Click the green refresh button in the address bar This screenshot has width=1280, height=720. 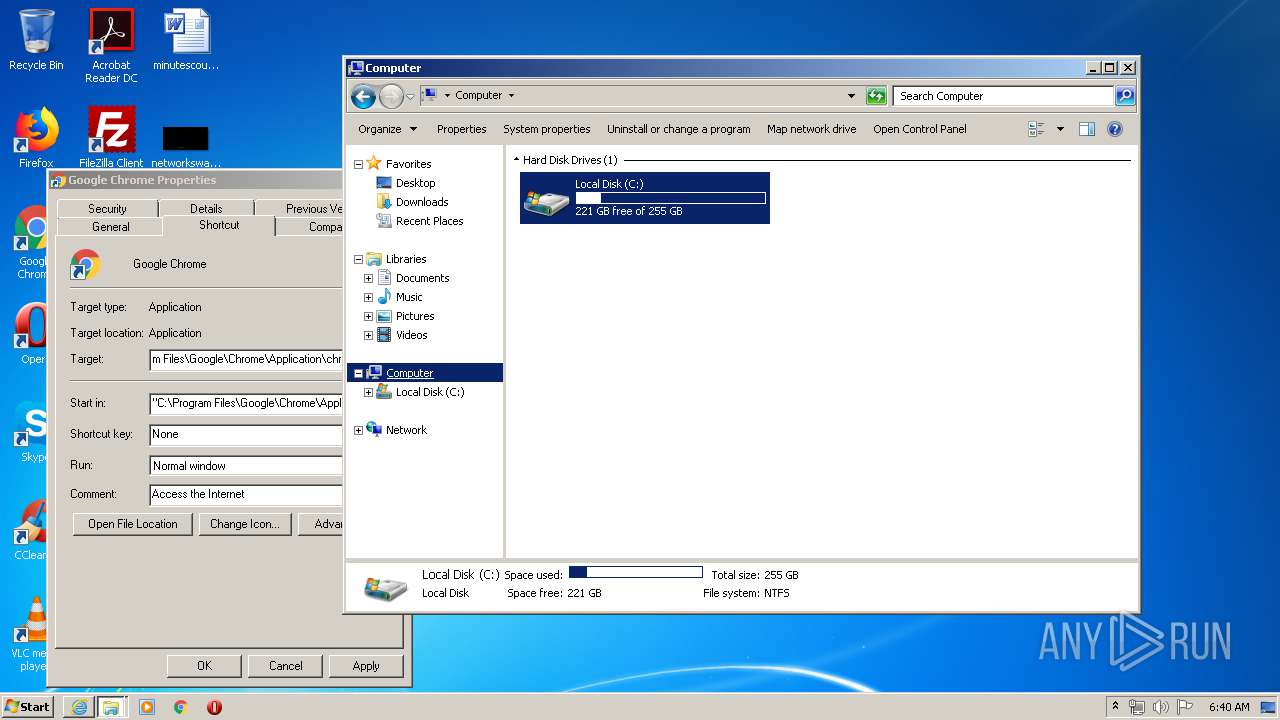[876, 96]
